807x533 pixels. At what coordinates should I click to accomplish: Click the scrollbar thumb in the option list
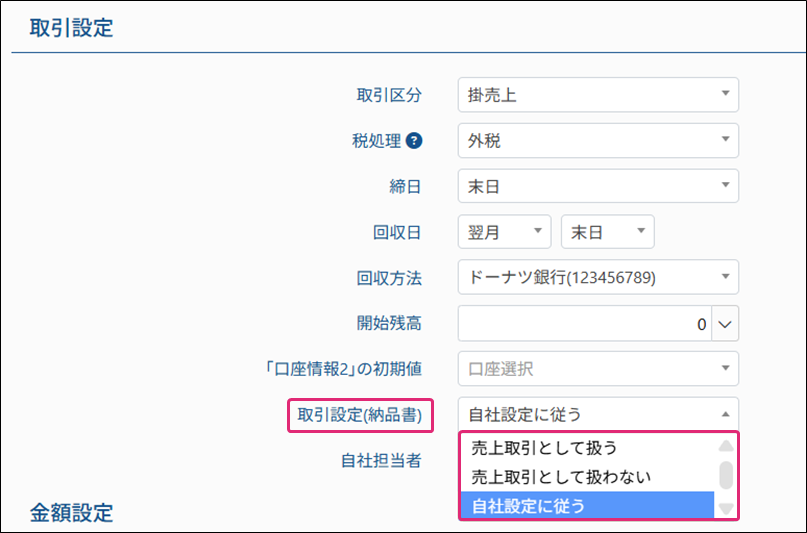pyautogui.click(x=726, y=474)
